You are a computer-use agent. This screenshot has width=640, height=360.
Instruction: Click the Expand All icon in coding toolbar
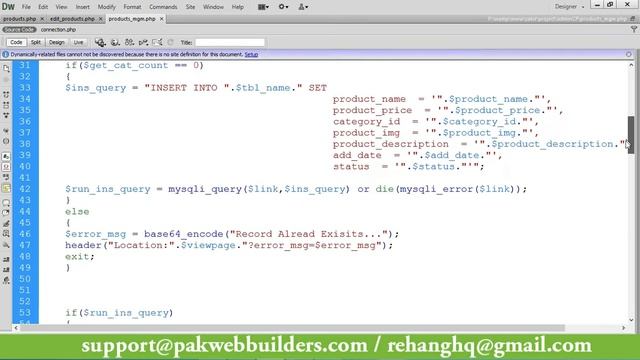click(6, 116)
